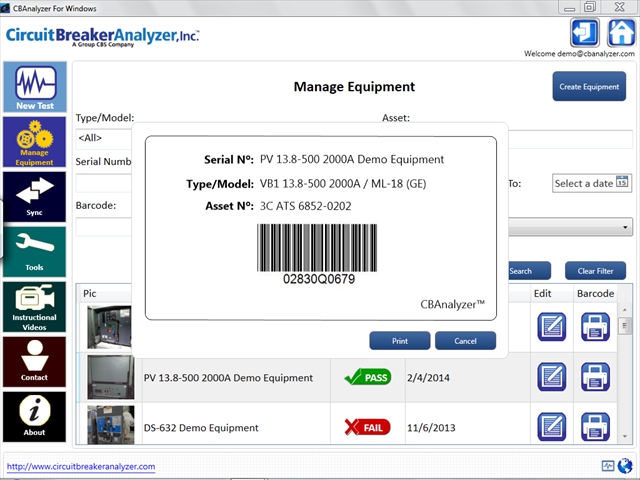This screenshot has height=480, width=640.
Task: Click the Barcode filter input field
Action: (104, 227)
